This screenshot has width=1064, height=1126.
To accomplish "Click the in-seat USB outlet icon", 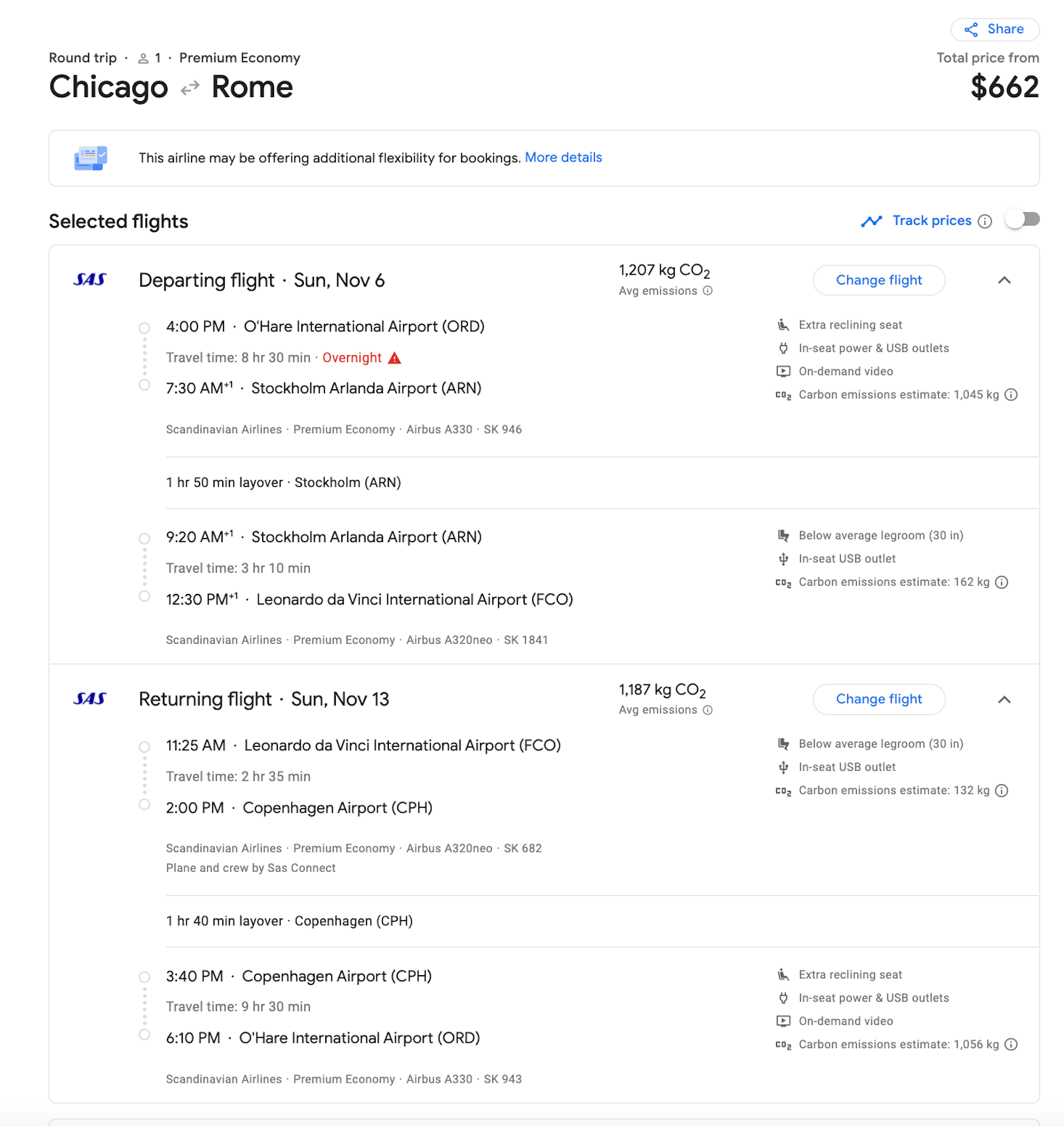I will [783, 559].
